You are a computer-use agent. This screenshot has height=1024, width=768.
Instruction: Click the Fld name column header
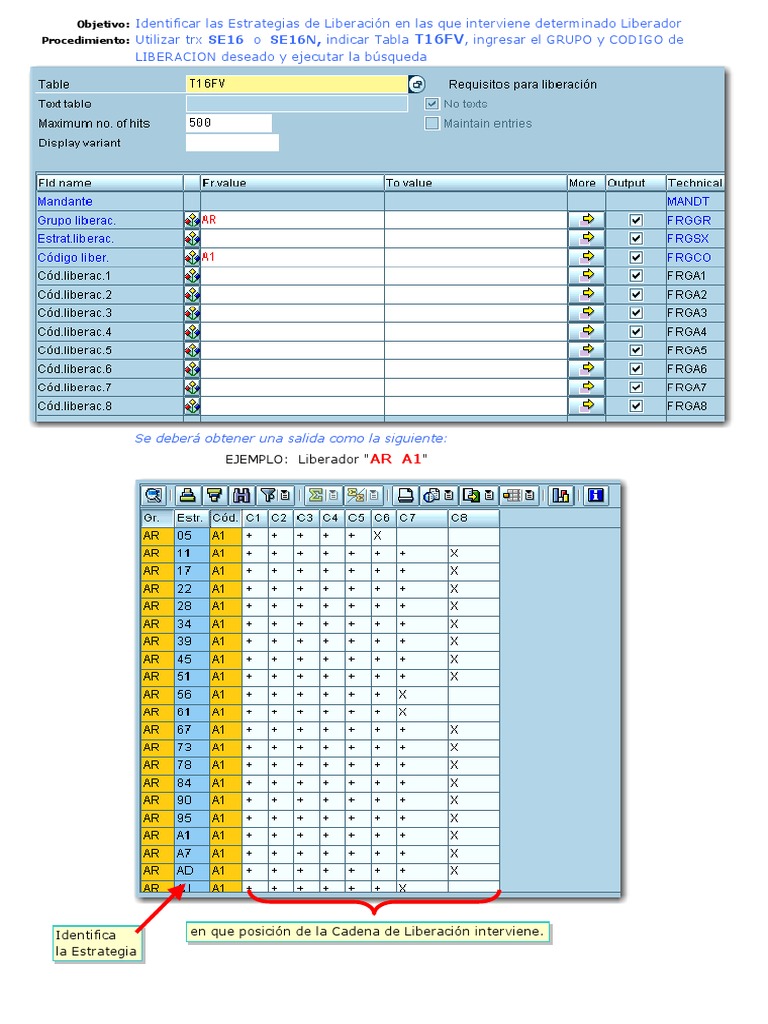point(109,183)
